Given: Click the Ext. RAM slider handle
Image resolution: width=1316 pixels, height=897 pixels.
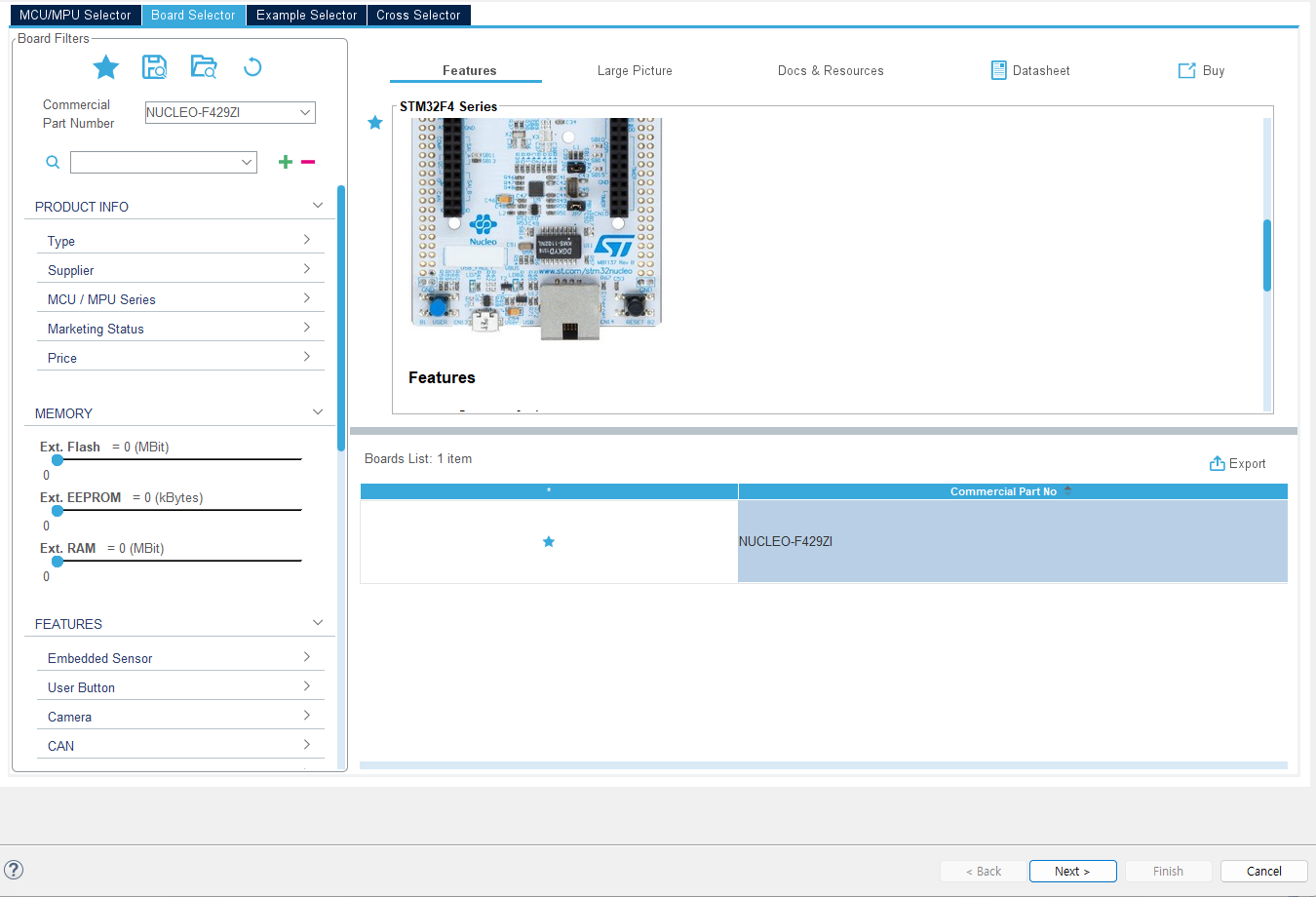Looking at the screenshot, I should (58, 562).
